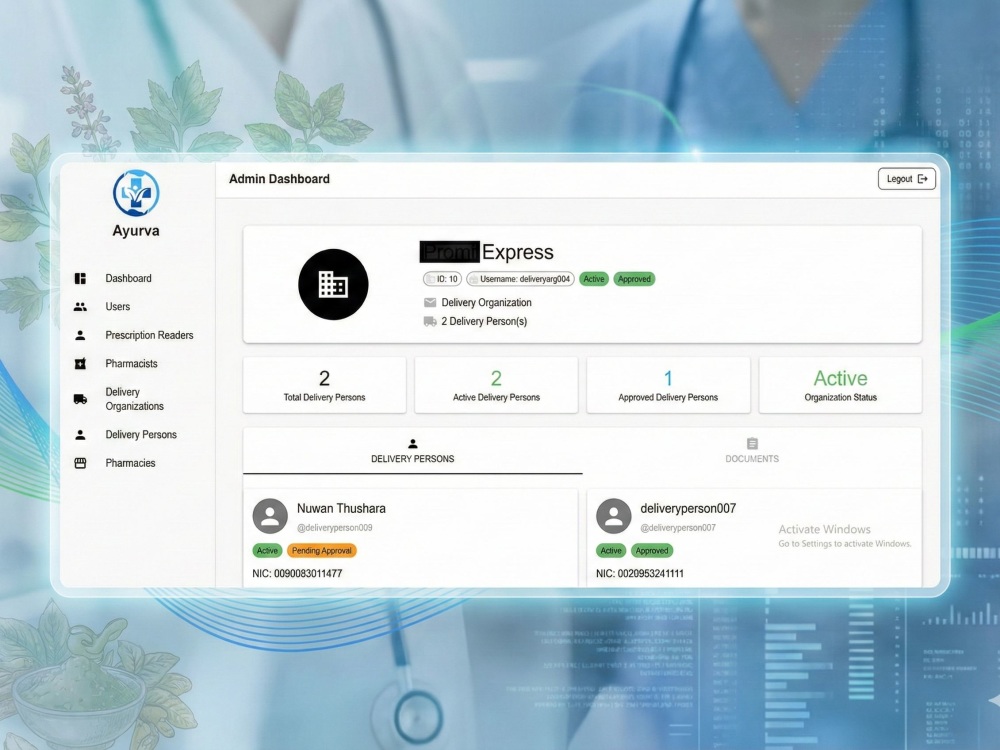
Task: Click the organization's Approved badge
Action: 634,279
